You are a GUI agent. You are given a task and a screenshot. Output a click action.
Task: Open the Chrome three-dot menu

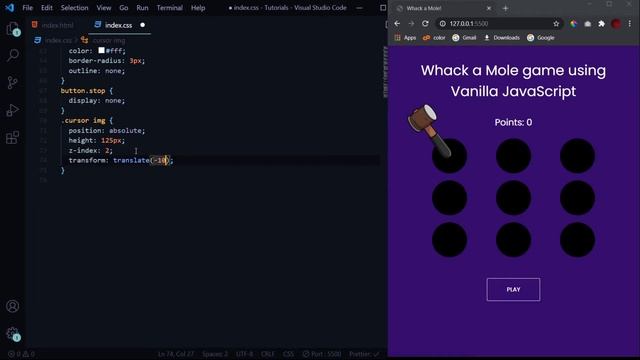(x=630, y=24)
